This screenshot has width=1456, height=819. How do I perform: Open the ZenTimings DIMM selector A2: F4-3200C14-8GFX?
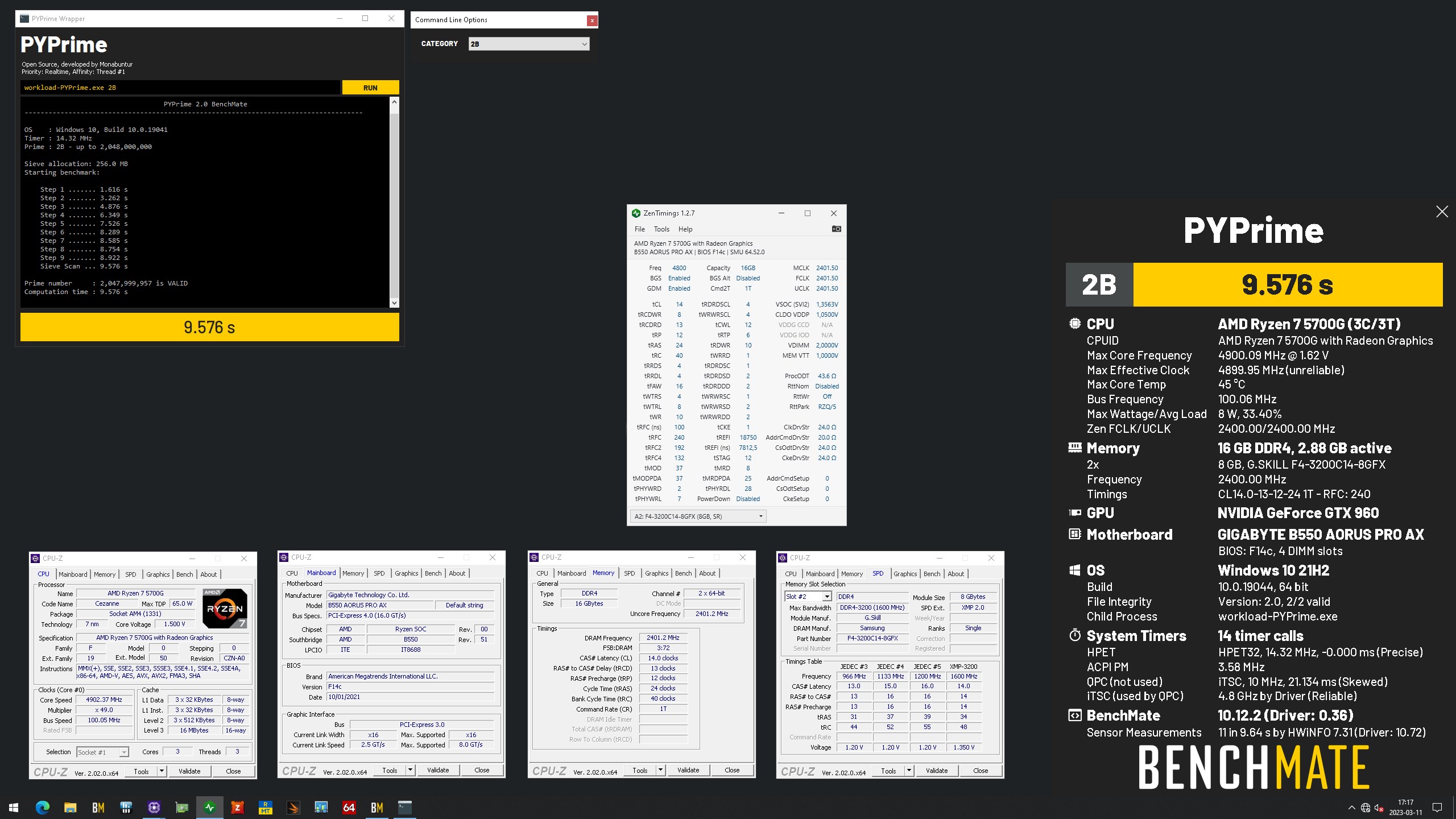[698, 516]
